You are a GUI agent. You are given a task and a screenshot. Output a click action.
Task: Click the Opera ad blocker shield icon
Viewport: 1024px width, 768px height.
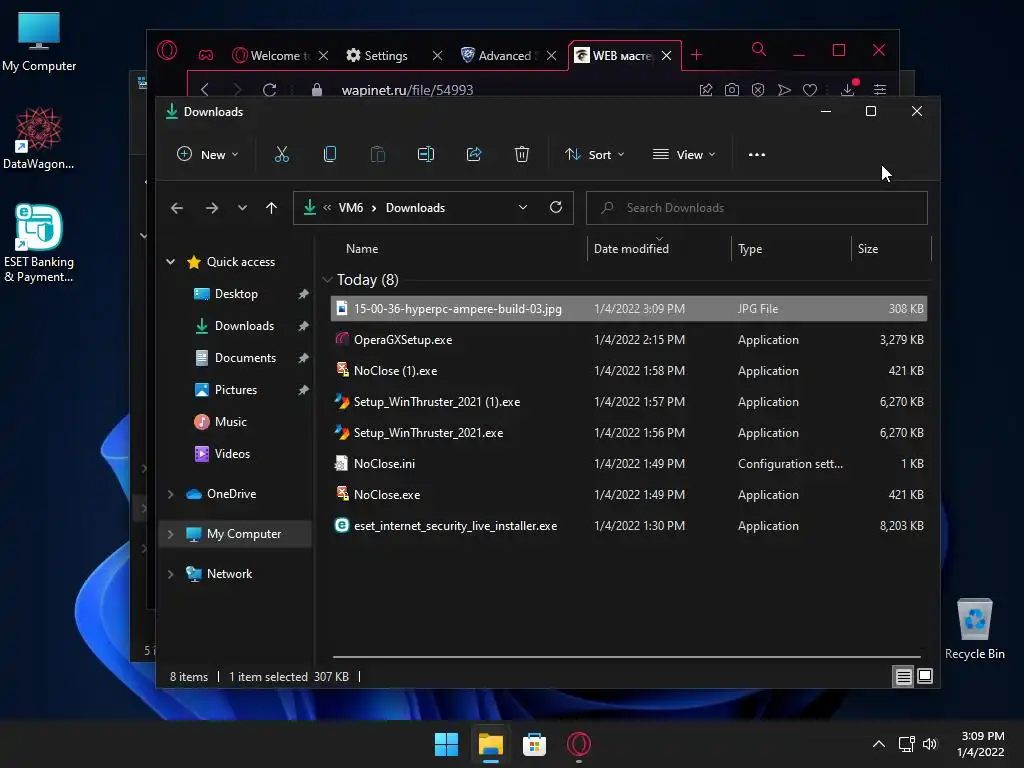[x=758, y=90]
